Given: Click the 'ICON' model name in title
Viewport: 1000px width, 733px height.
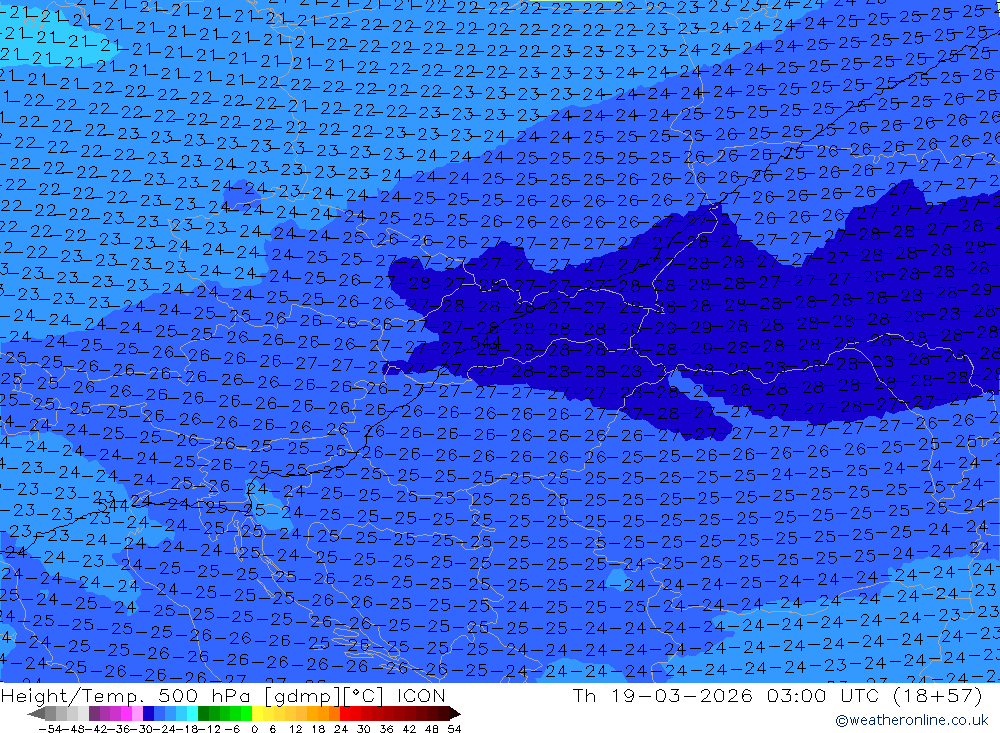Looking at the screenshot, I should point(421,695).
